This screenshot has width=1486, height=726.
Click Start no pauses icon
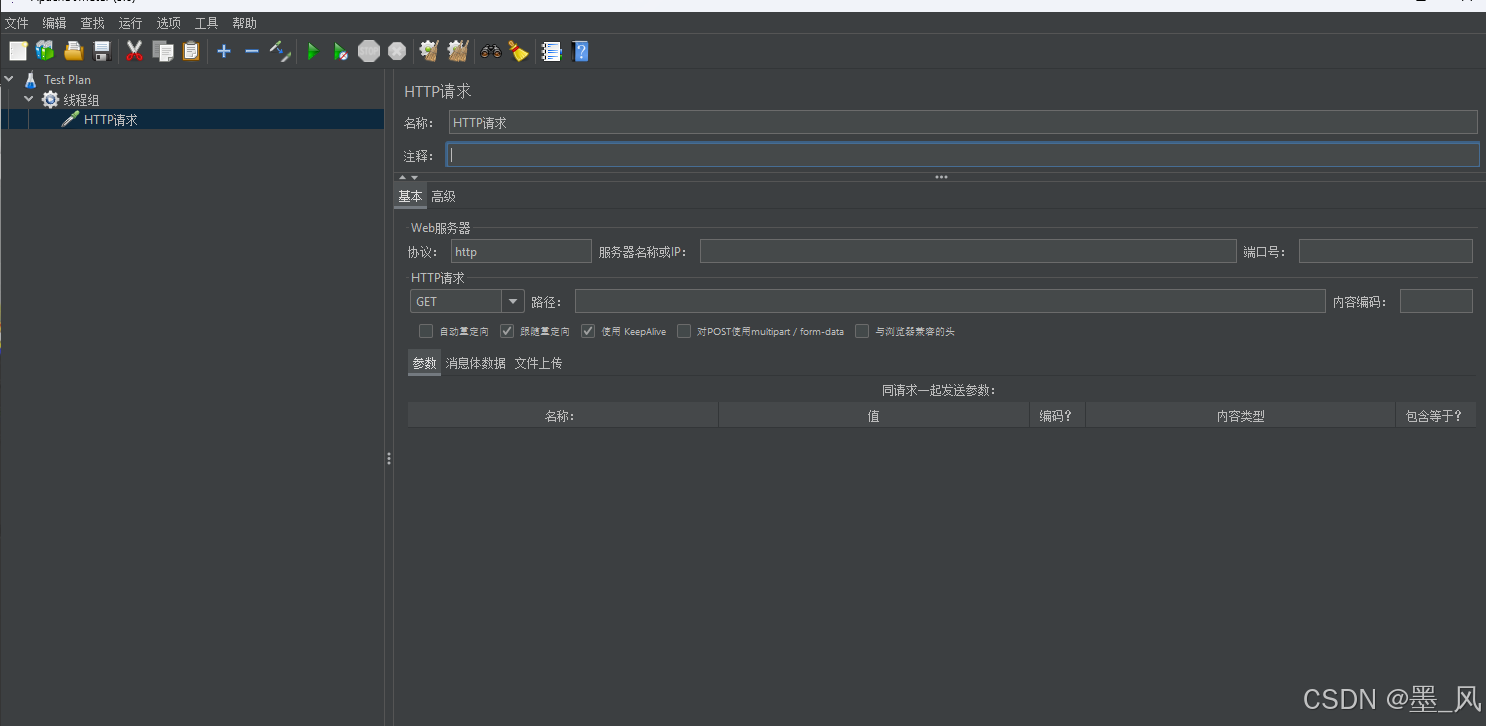[x=341, y=51]
